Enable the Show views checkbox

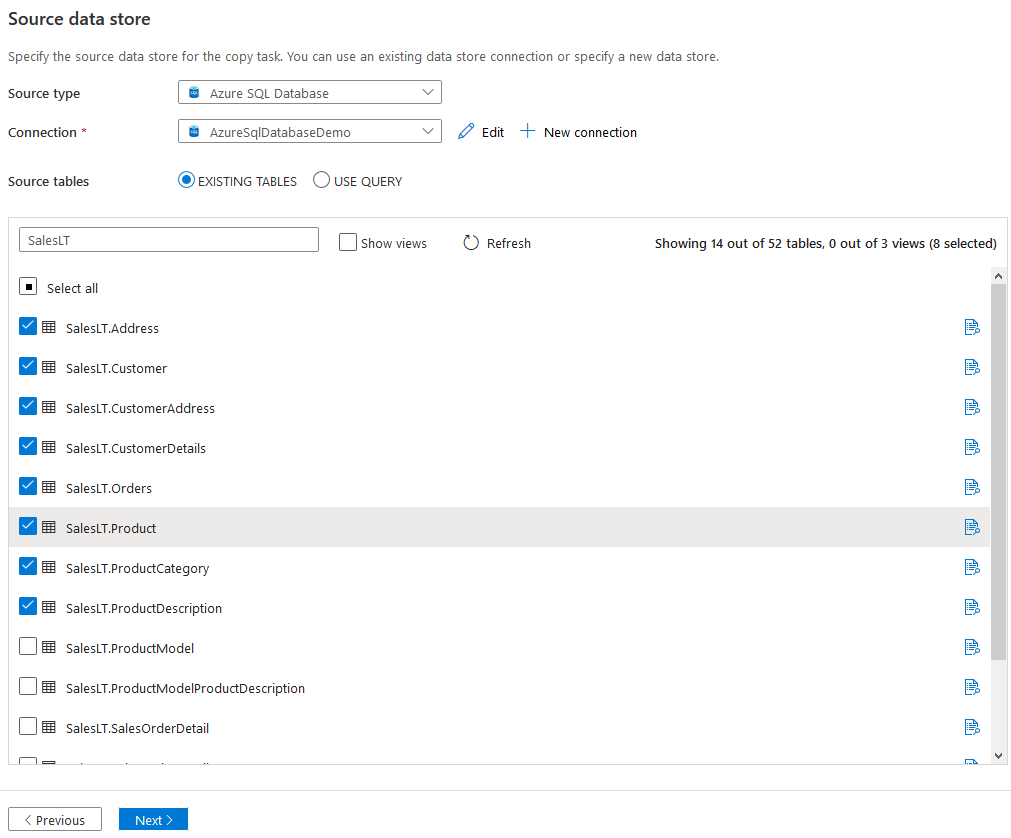[x=348, y=242]
